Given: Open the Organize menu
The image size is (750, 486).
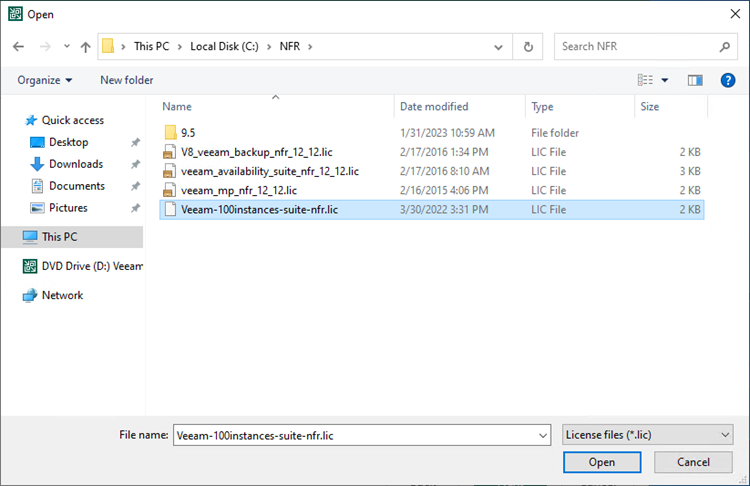Looking at the screenshot, I should (44, 80).
